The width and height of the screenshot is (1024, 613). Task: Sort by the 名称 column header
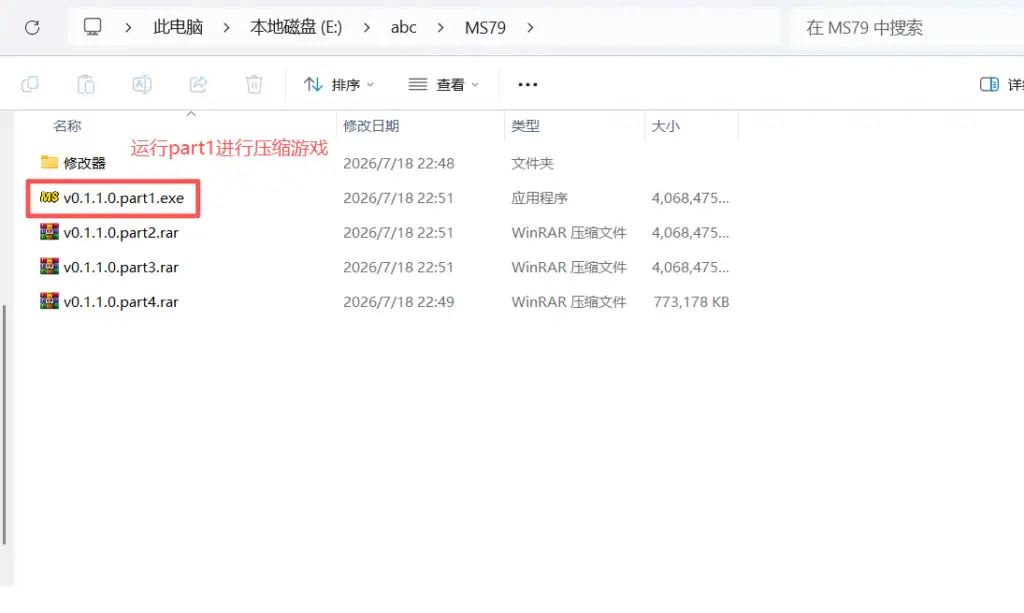pos(67,125)
